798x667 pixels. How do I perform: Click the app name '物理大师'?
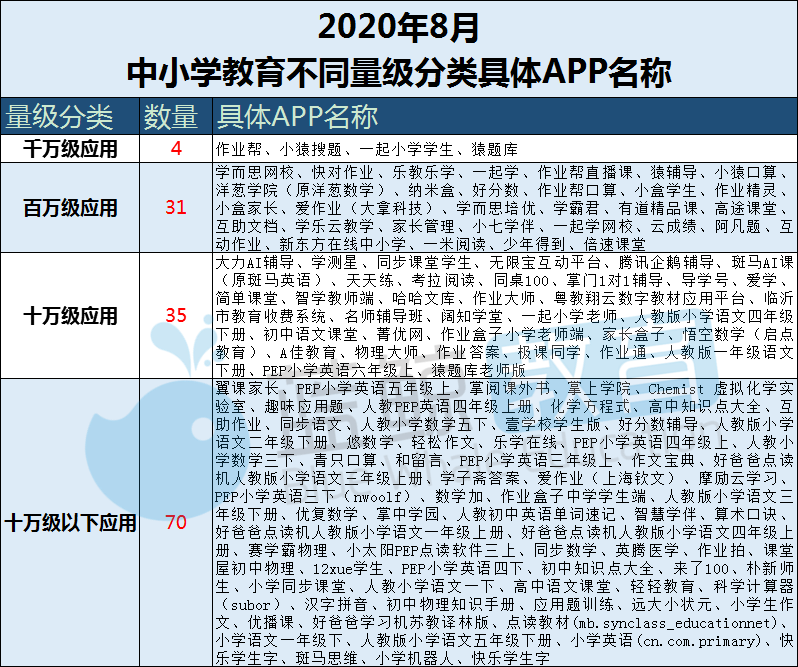tap(386, 352)
